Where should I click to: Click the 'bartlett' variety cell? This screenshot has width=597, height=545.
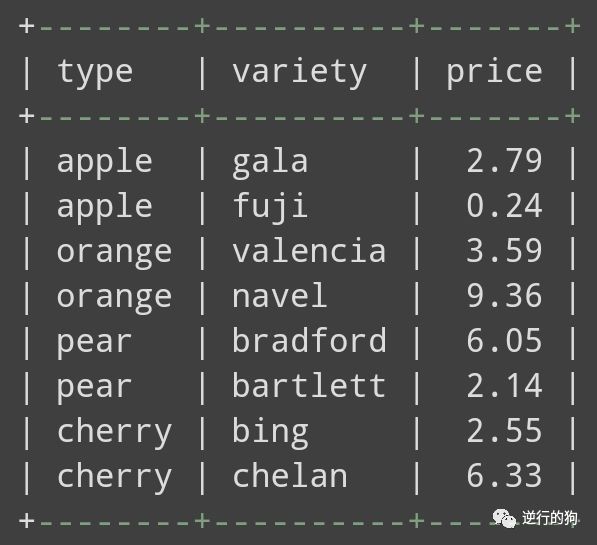click(x=309, y=386)
